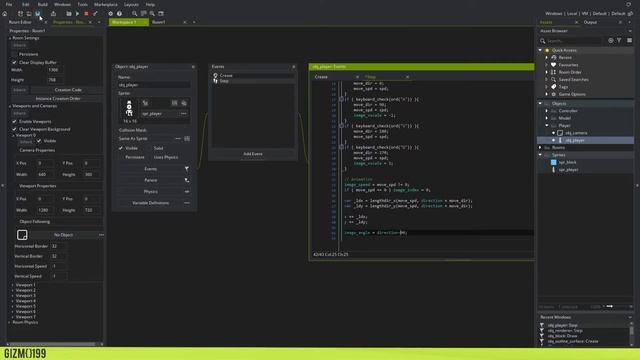Screen dimensions: 640x360
Task: Expand the Controller objects folder
Action: click(547, 111)
